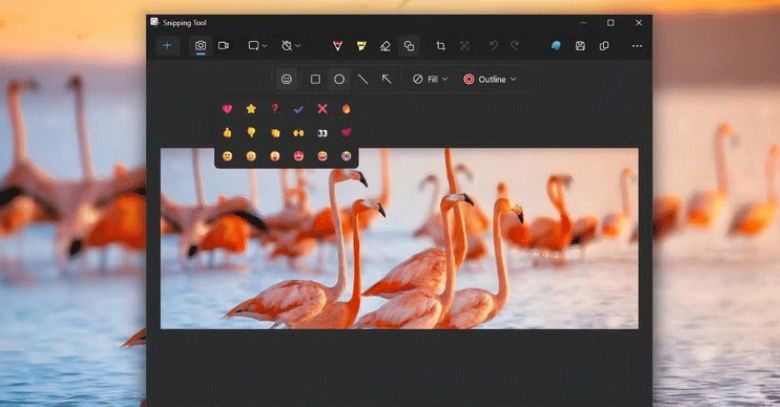Insert the pink heart emoji
The height and width of the screenshot is (407, 780).
pos(227,108)
